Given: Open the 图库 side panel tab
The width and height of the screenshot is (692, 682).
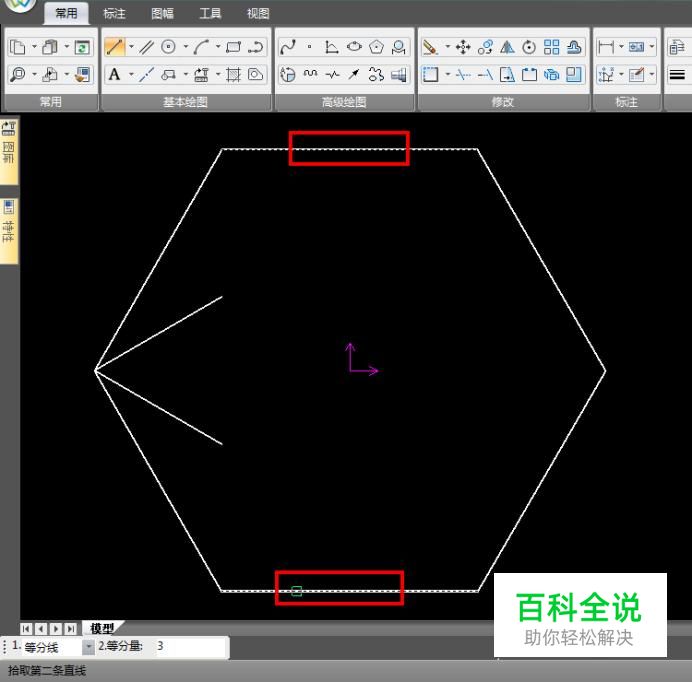Looking at the screenshot, I should point(9,151).
